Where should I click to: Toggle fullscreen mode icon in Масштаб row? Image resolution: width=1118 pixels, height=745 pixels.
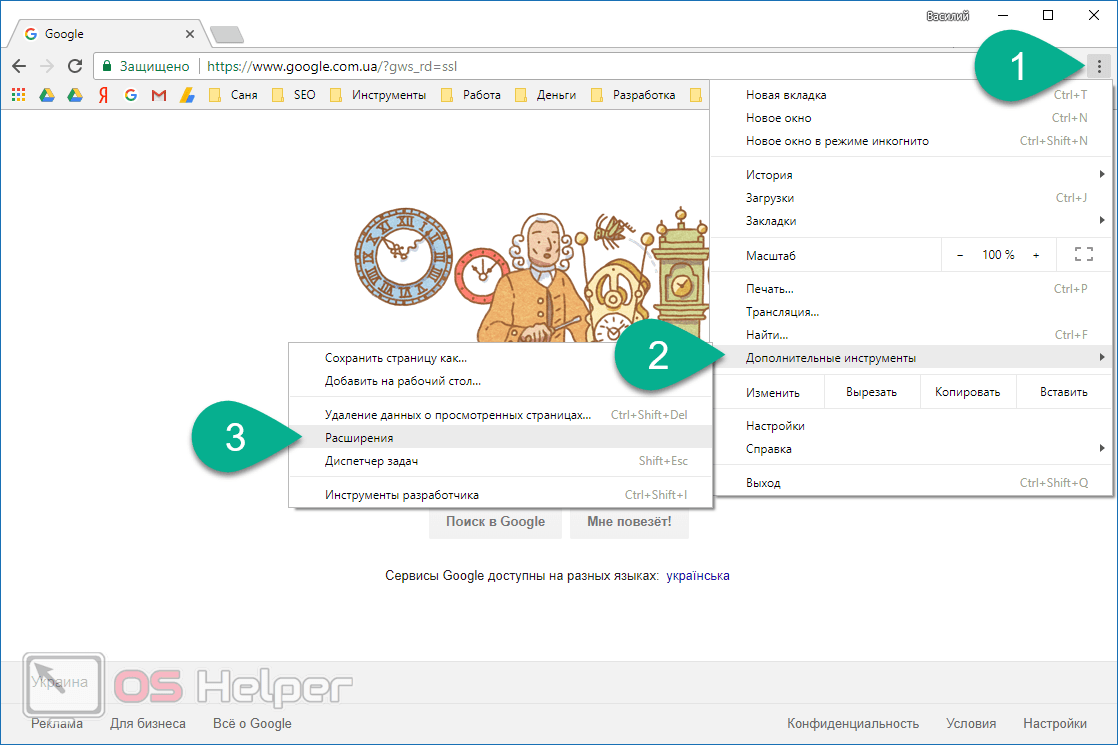(1084, 255)
